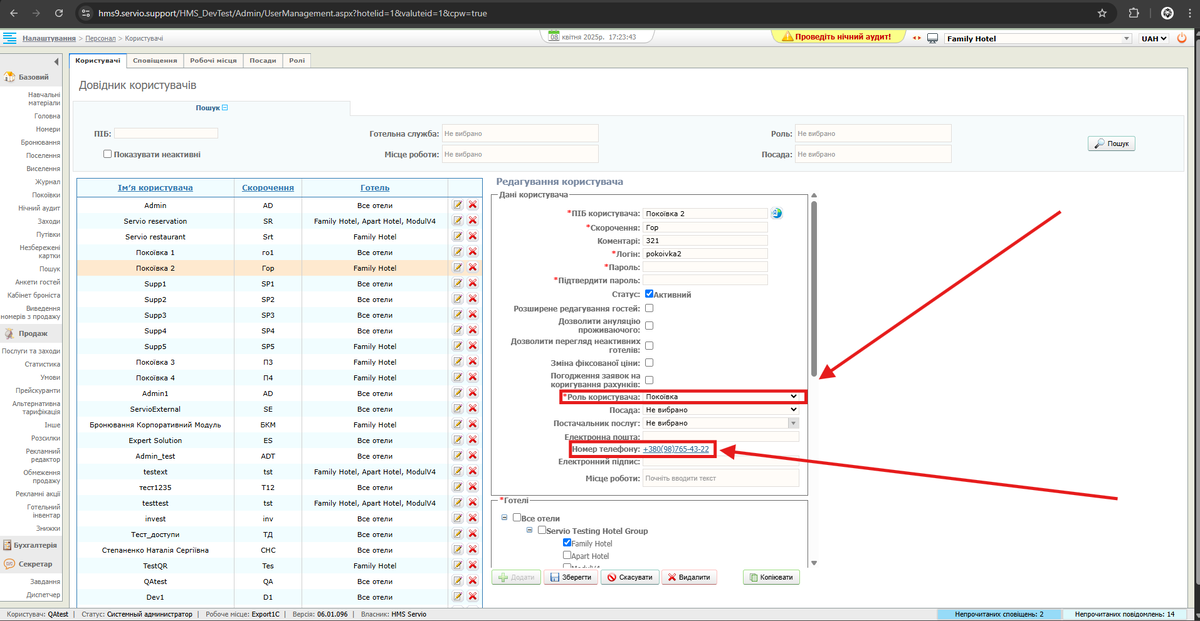Open the UAH currency dropdown

(1153, 38)
